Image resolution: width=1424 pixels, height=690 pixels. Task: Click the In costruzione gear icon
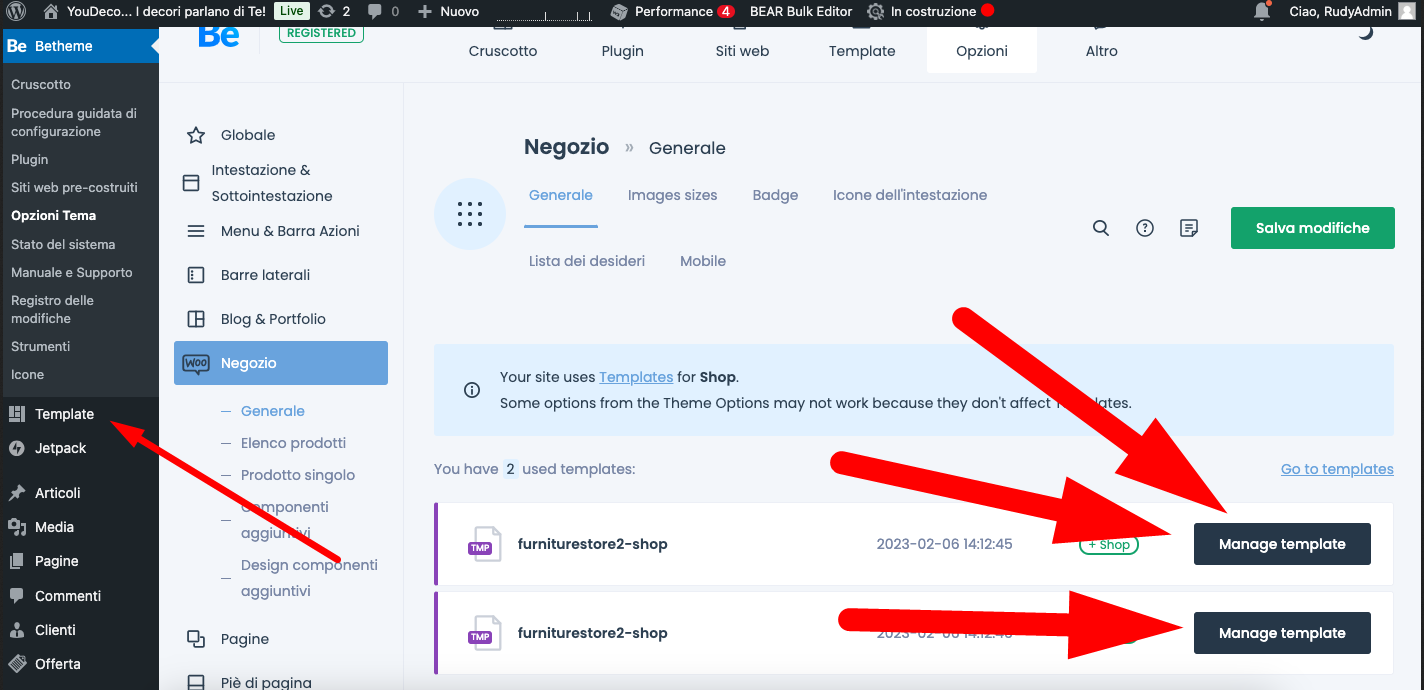tap(876, 12)
